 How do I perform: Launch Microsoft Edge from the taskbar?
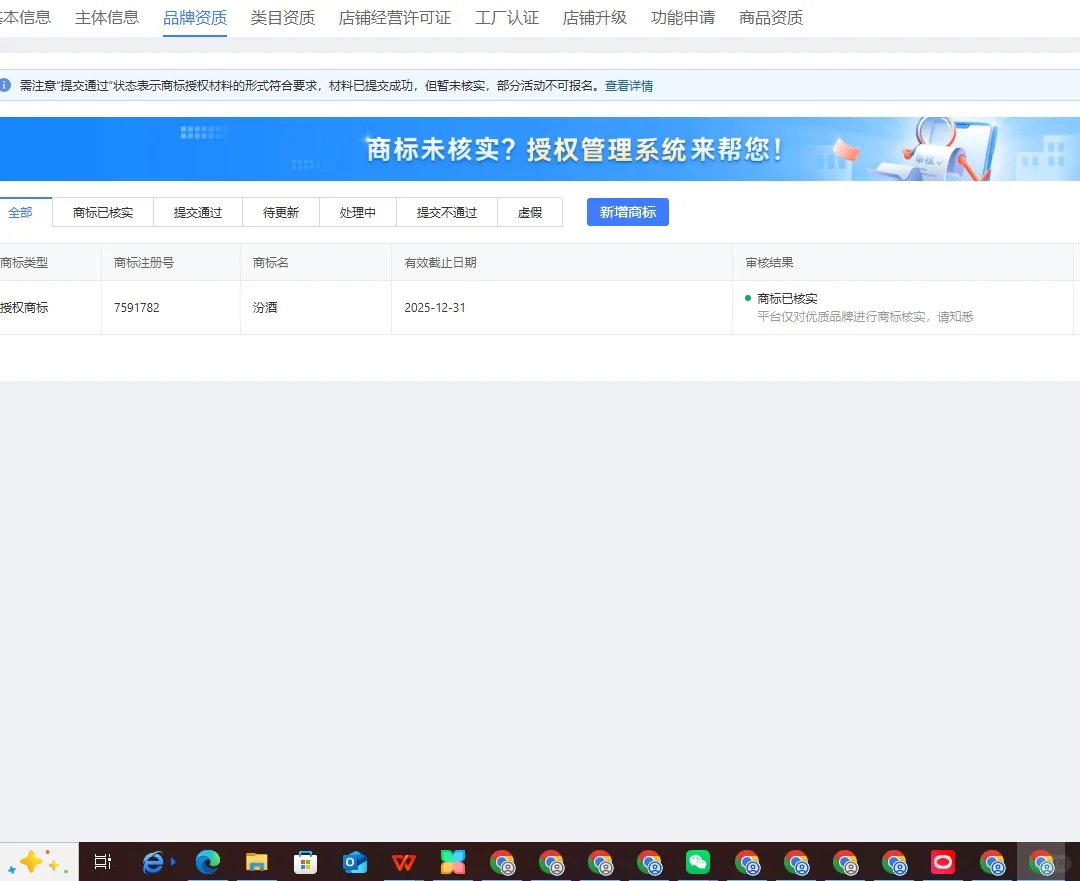[x=206, y=861]
